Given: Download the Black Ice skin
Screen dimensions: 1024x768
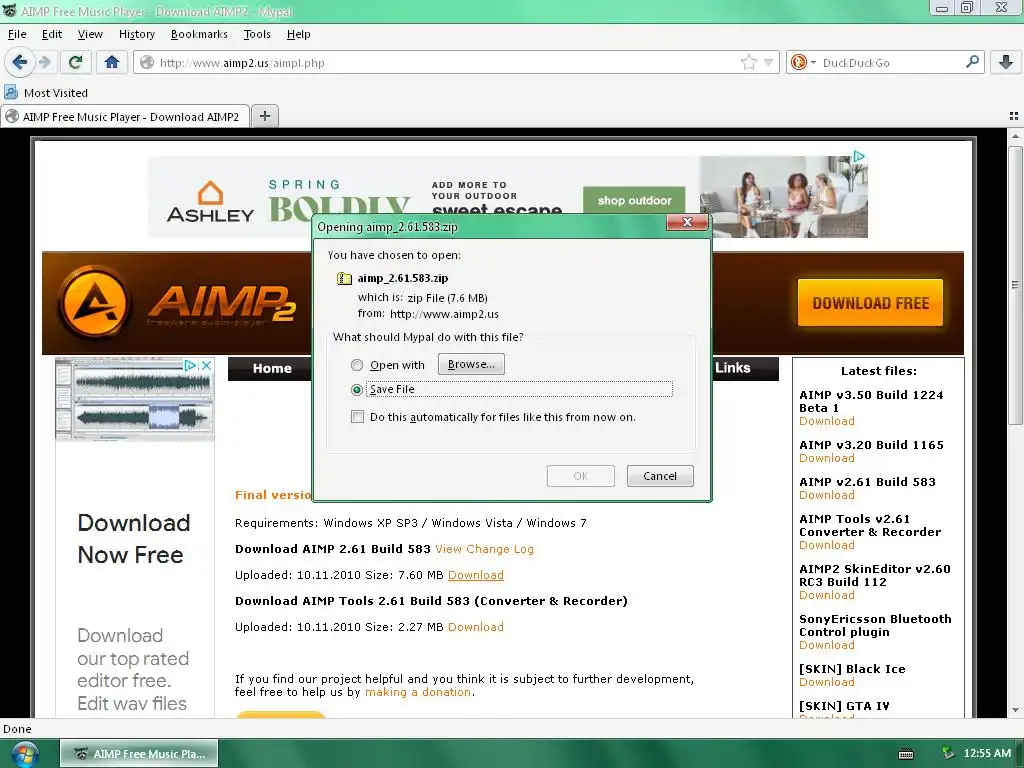Looking at the screenshot, I should [827, 682].
